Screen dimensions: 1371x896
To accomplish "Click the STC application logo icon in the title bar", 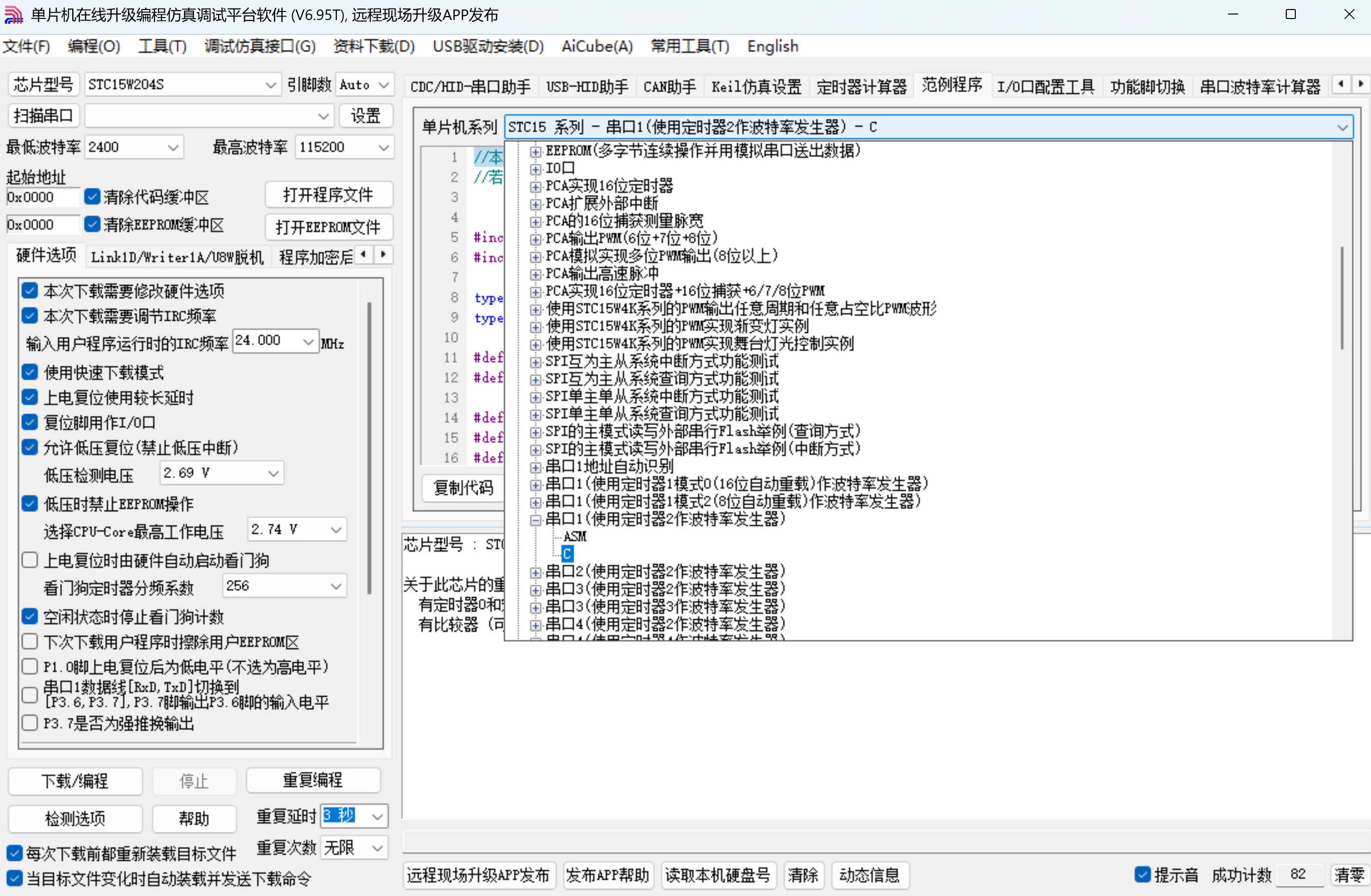I will tap(13, 15).
